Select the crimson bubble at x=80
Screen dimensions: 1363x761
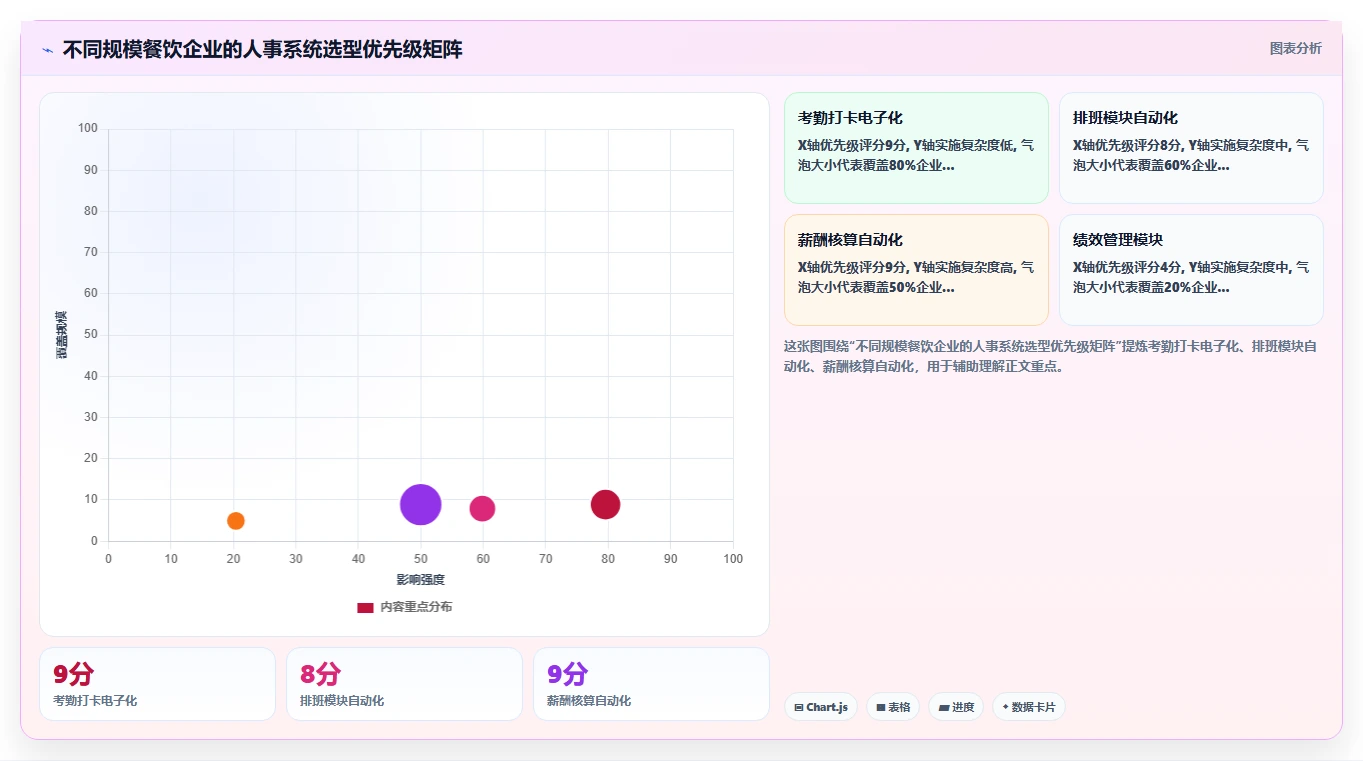[x=605, y=504]
